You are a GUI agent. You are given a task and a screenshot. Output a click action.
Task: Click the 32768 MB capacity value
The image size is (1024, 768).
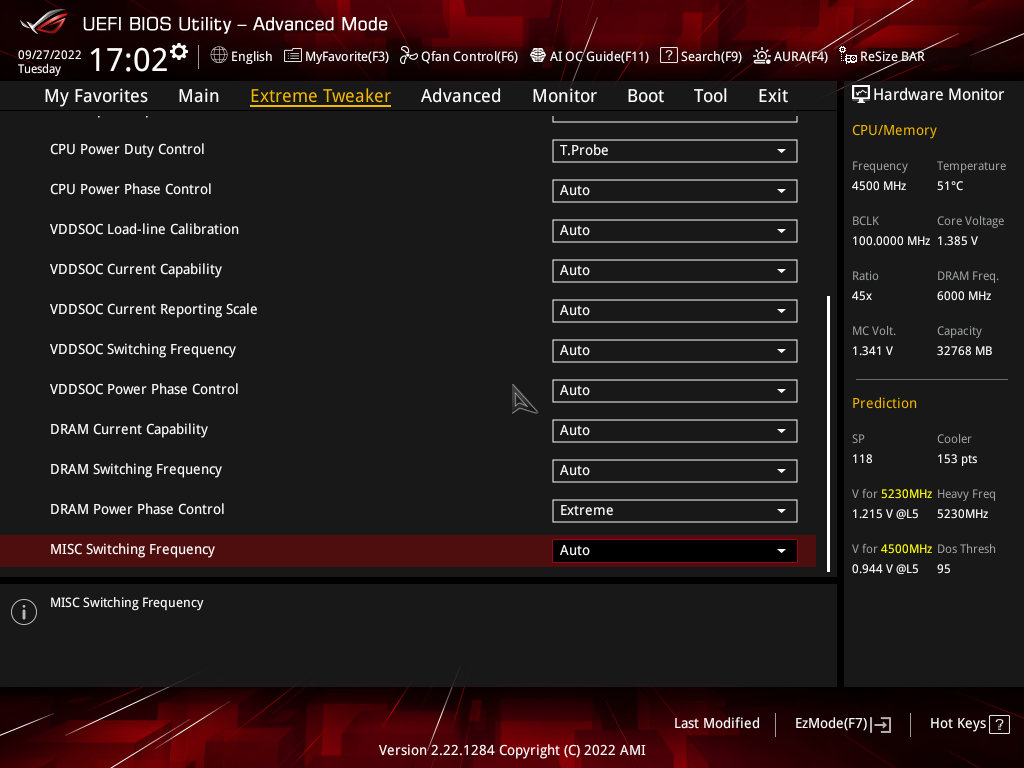coord(965,351)
